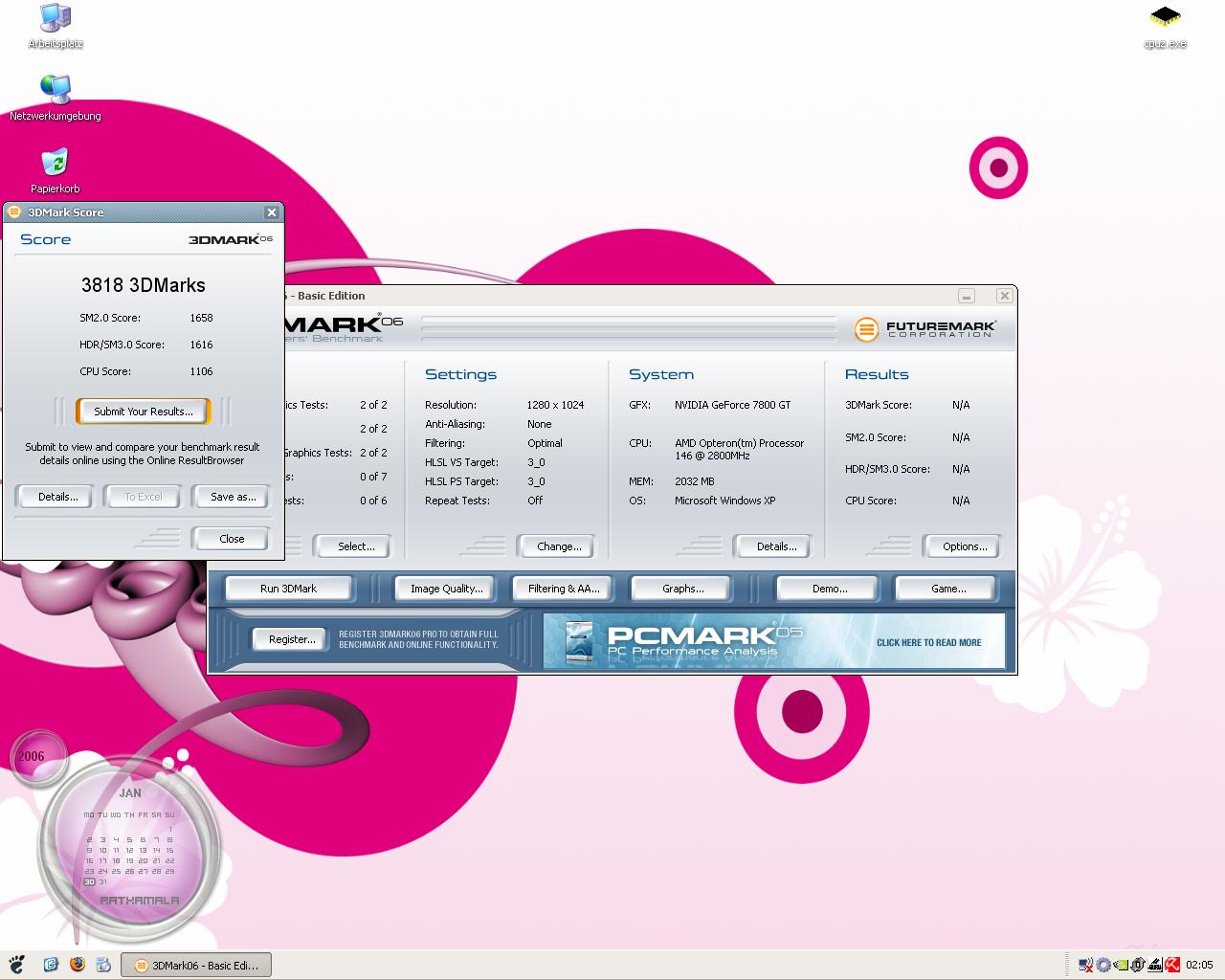Open Filtering & AA... settings

[x=564, y=589]
